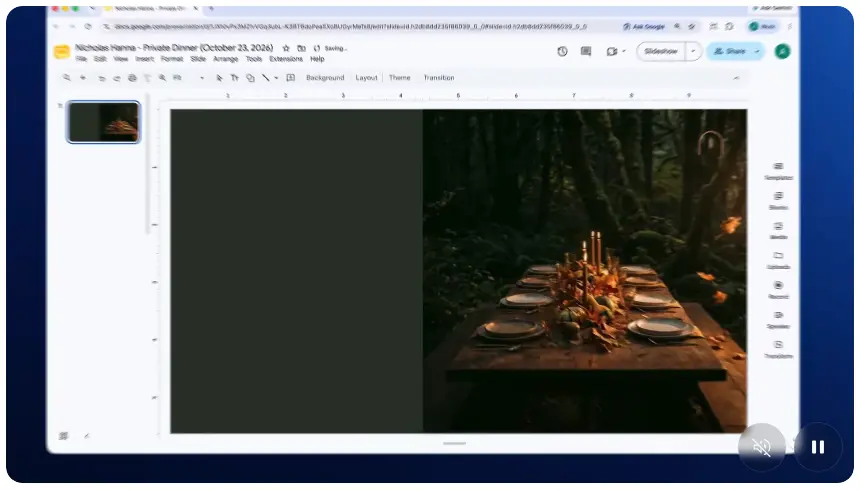Viewport: 860px width, 490px height.
Task: Open the Edit menu
Action: [100, 59]
